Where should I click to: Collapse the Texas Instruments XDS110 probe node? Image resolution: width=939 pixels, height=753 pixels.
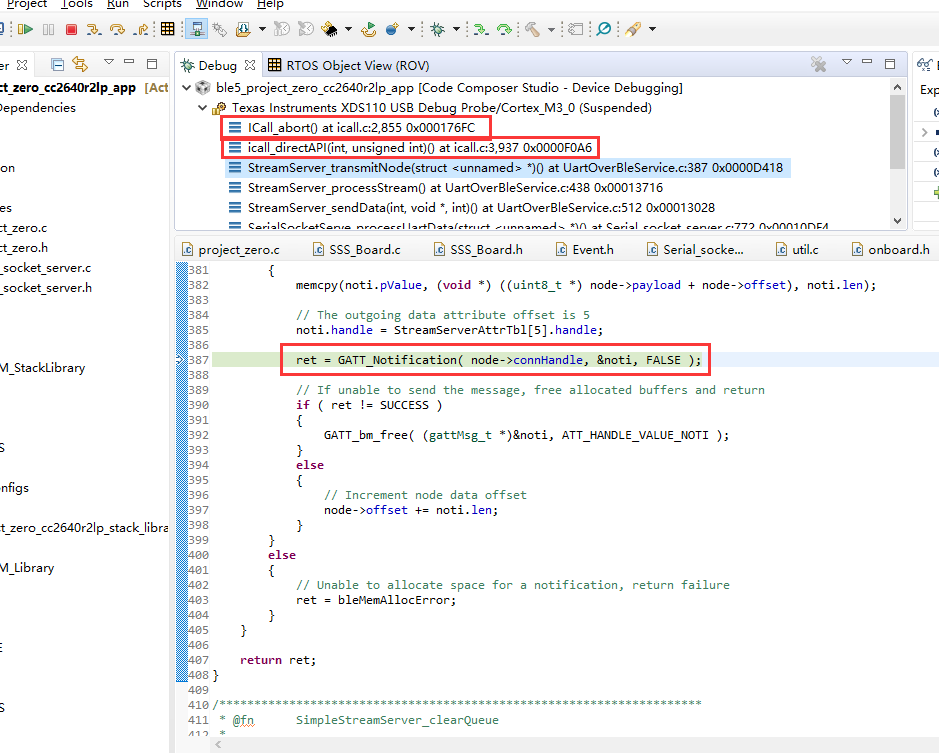204,107
